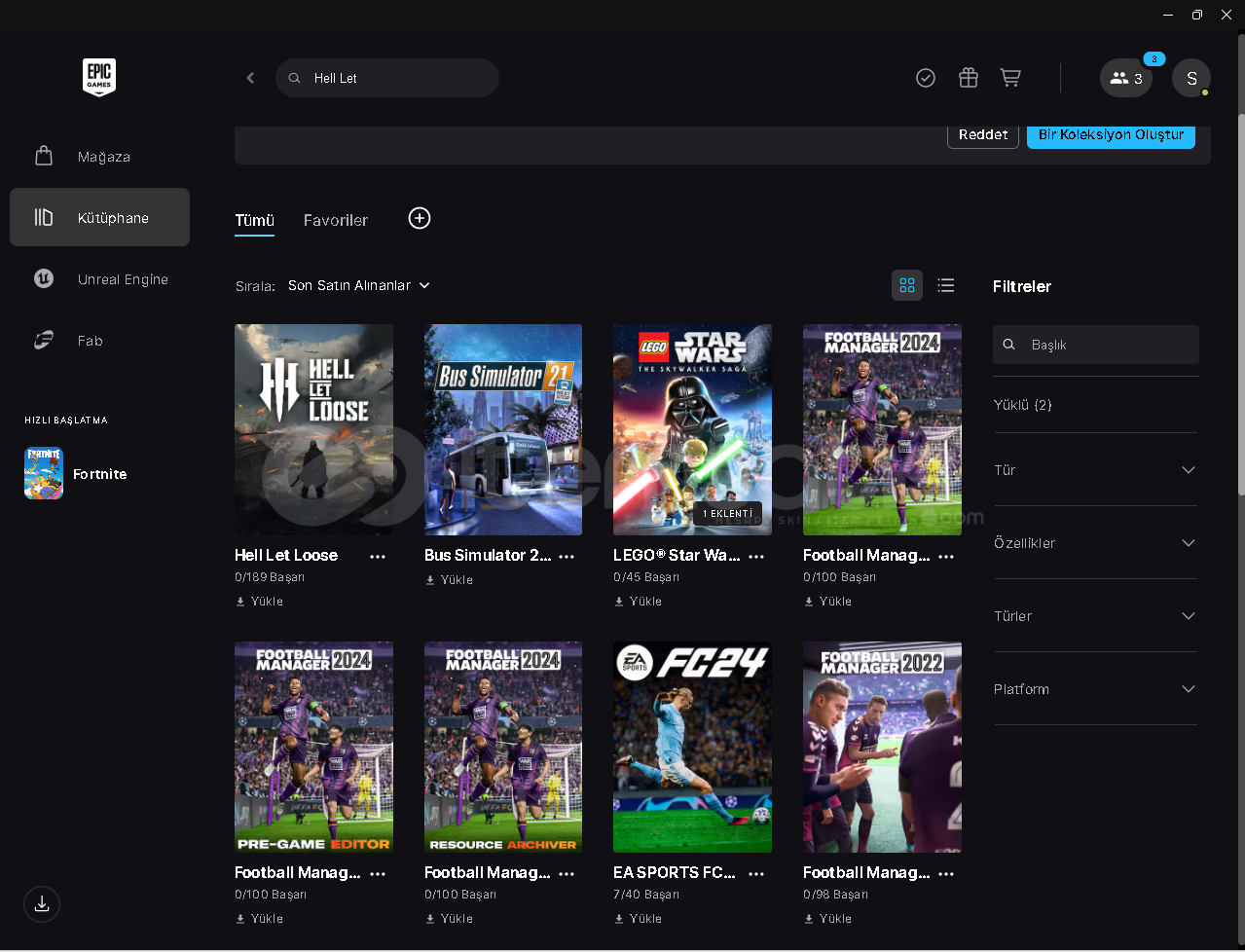This screenshot has height=952, width=1245.
Task: Open the Son Satın Alınanlar sort dropdown
Action: pyautogui.click(x=358, y=285)
